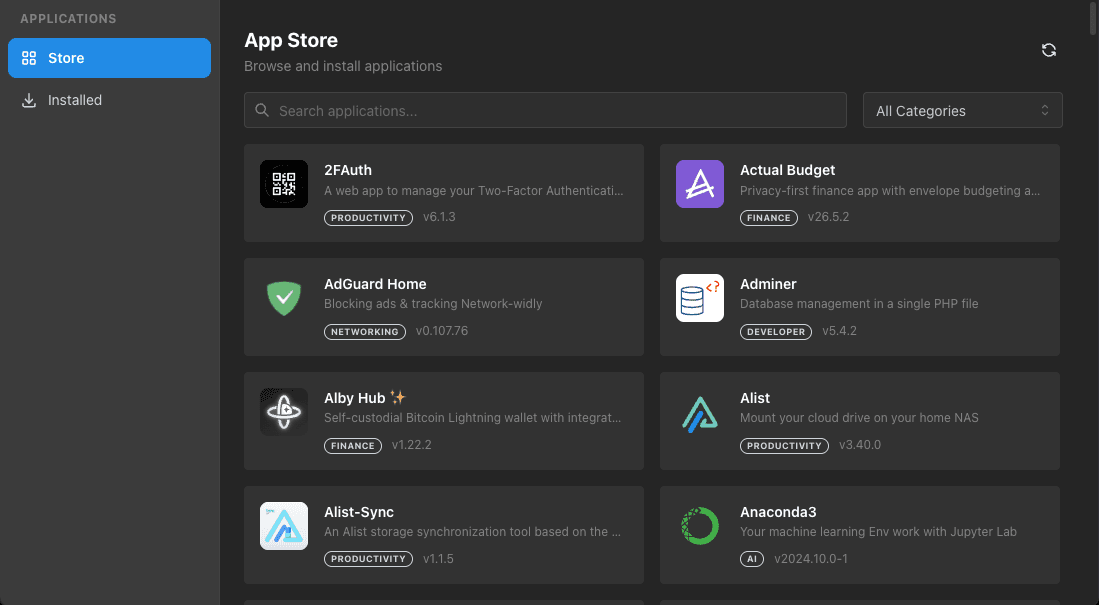Click the sparkles emoji beside Alby Hub
Viewport: 1099px width, 605px height.
pyautogui.click(x=397, y=397)
